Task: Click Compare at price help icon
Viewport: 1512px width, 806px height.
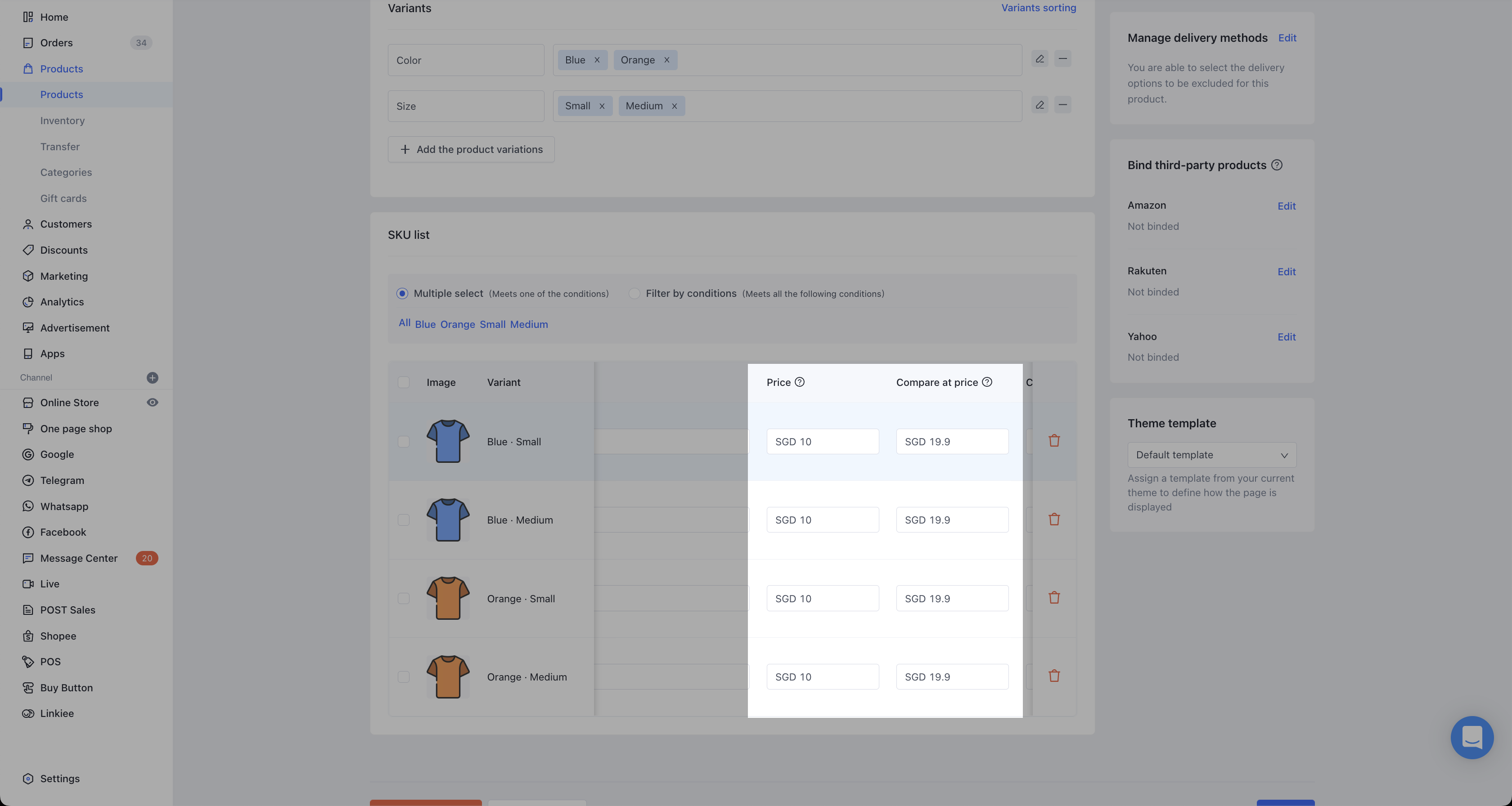Action: [987, 382]
